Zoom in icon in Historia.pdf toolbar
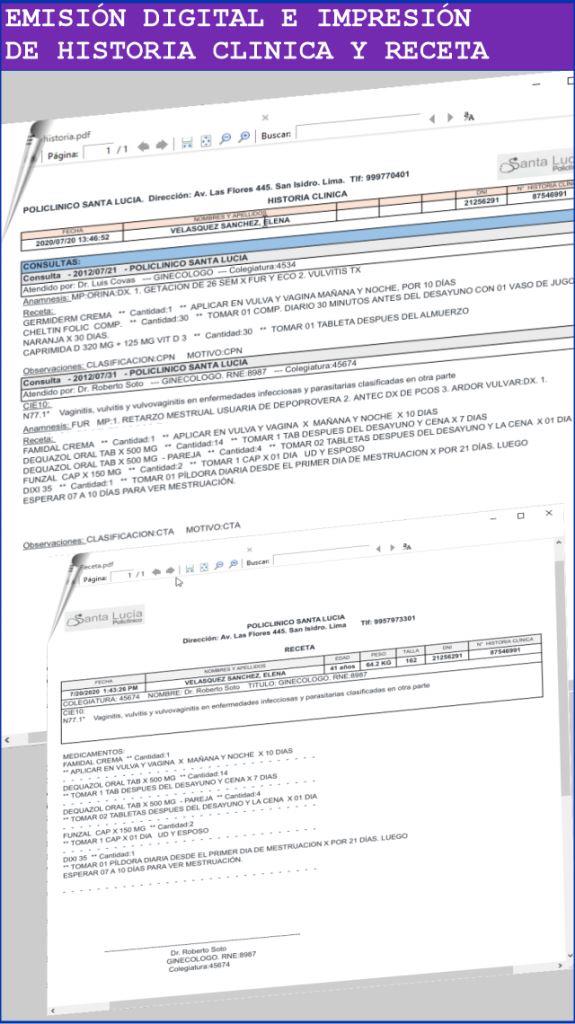The width and height of the screenshot is (575, 1024). (x=244, y=137)
